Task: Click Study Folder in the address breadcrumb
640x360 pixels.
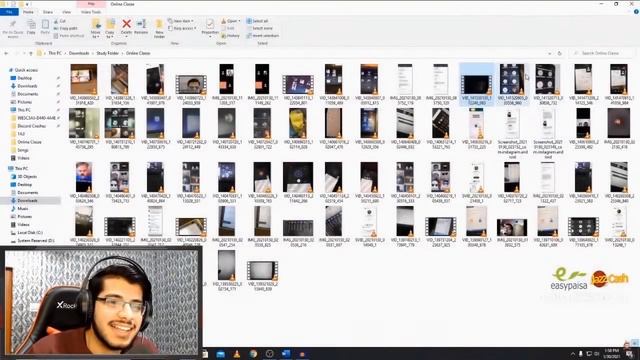Action: 107,53
